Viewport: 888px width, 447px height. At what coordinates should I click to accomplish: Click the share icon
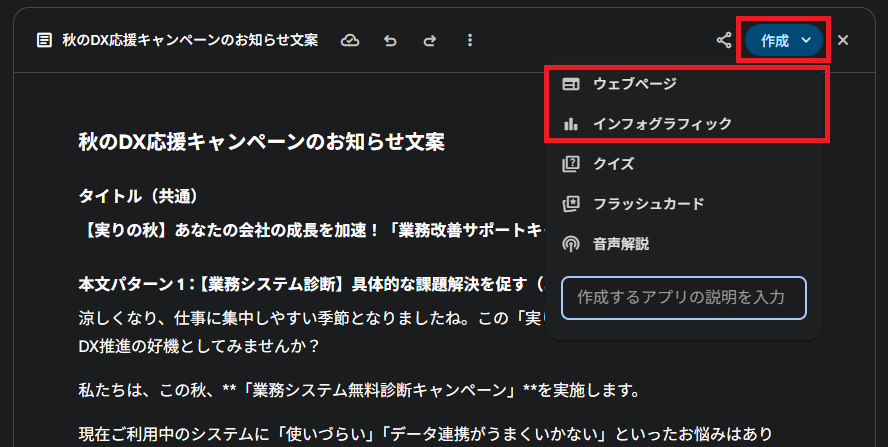click(x=724, y=41)
